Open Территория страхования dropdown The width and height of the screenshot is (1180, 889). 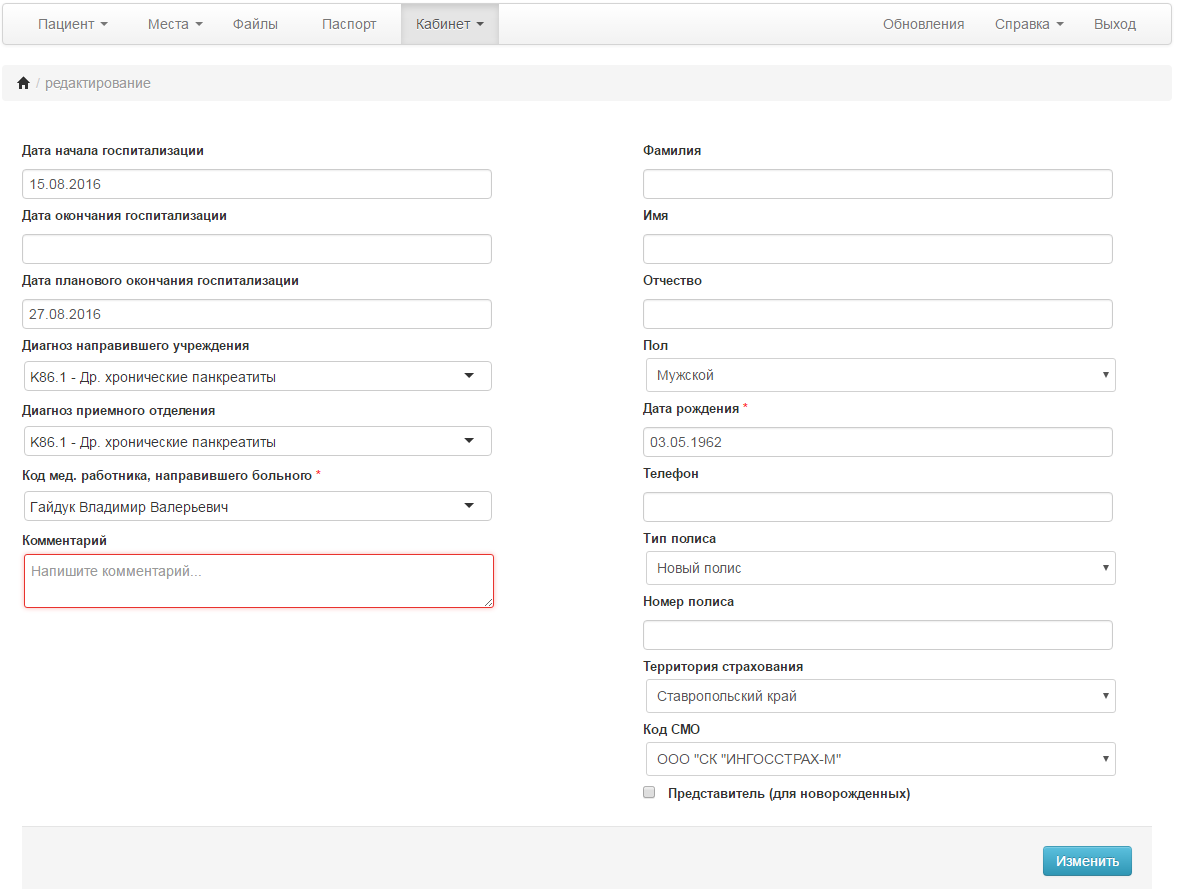(x=880, y=696)
